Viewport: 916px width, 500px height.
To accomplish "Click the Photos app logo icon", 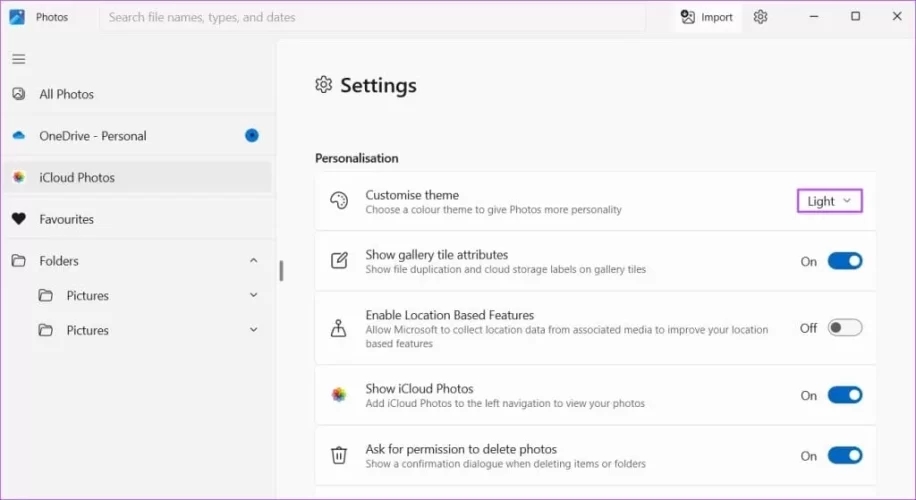I will 17,17.
